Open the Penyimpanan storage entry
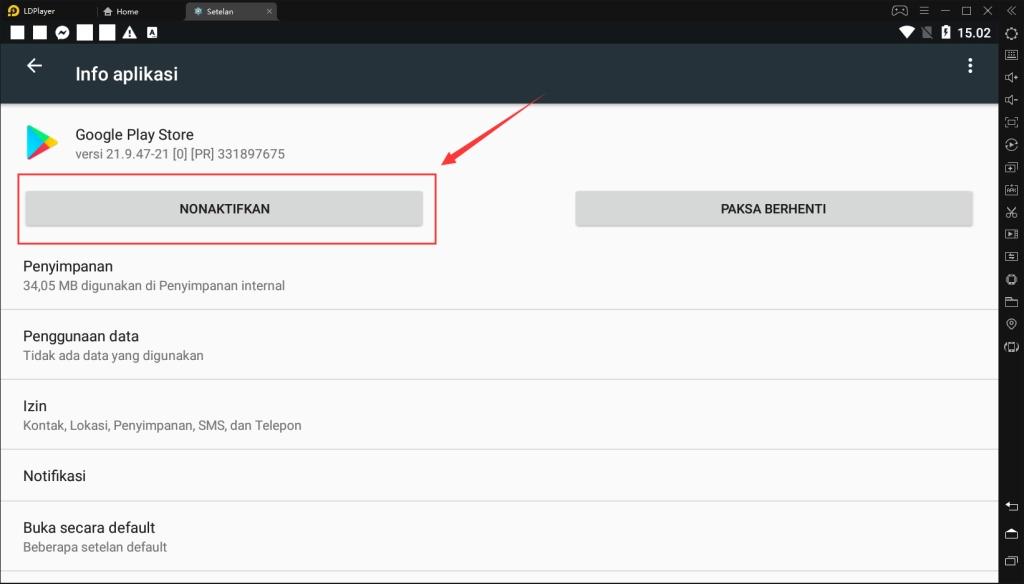The image size is (1024, 584). [500, 276]
